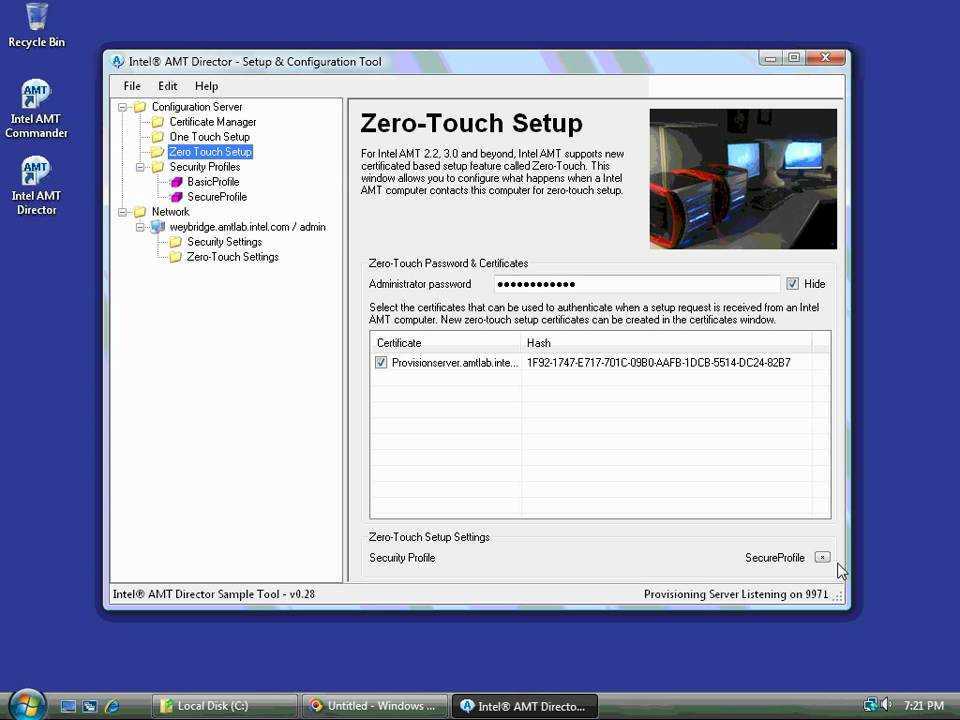Collapse the Configuration Server tree node
Image resolution: width=960 pixels, height=720 pixels.
pyautogui.click(x=122, y=107)
